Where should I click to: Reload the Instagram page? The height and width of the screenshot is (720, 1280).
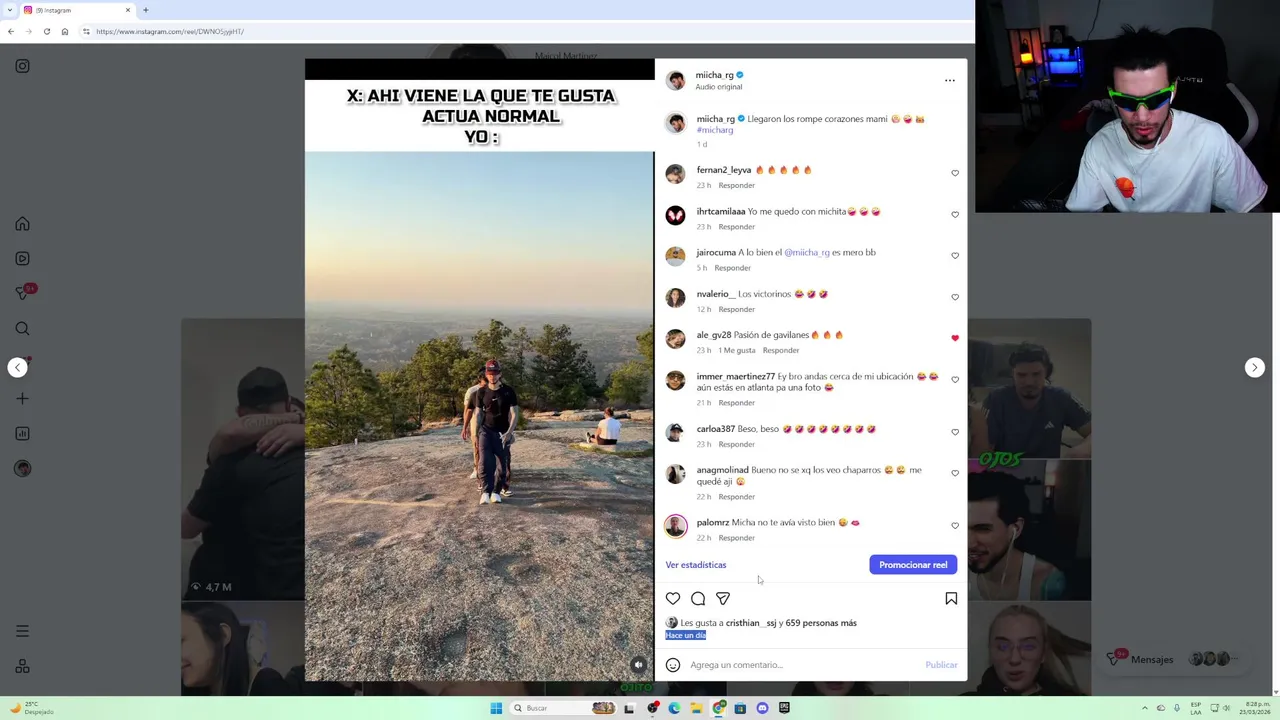[x=46, y=31]
